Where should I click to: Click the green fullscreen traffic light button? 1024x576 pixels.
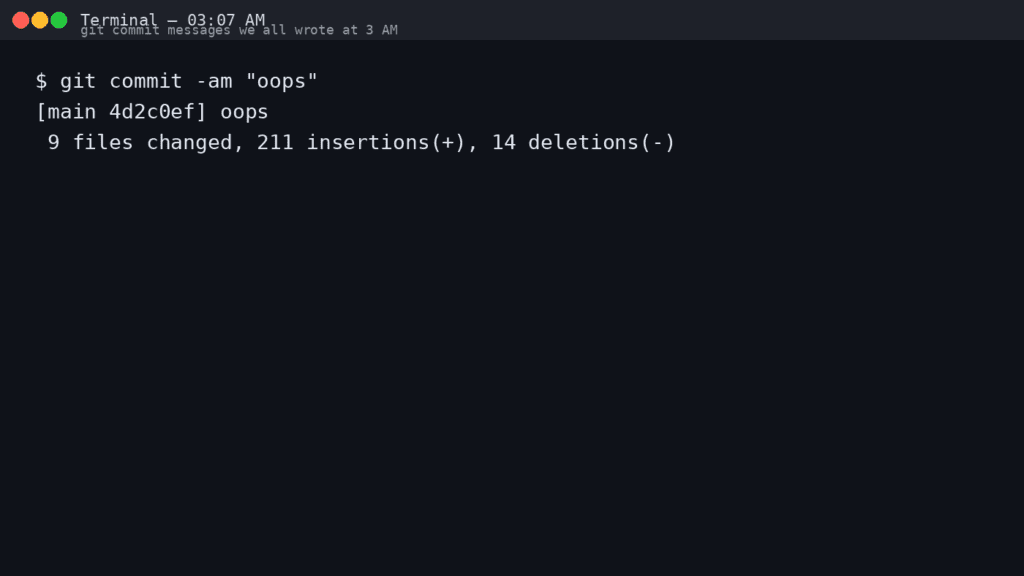click(x=58, y=18)
